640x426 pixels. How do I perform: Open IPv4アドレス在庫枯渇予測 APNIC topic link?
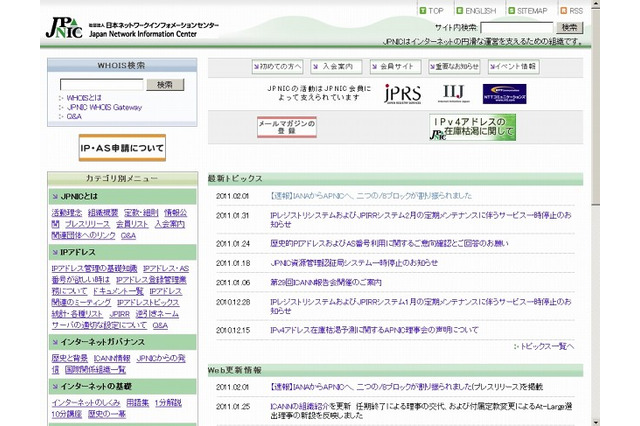pyautogui.click(x=374, y=330)
